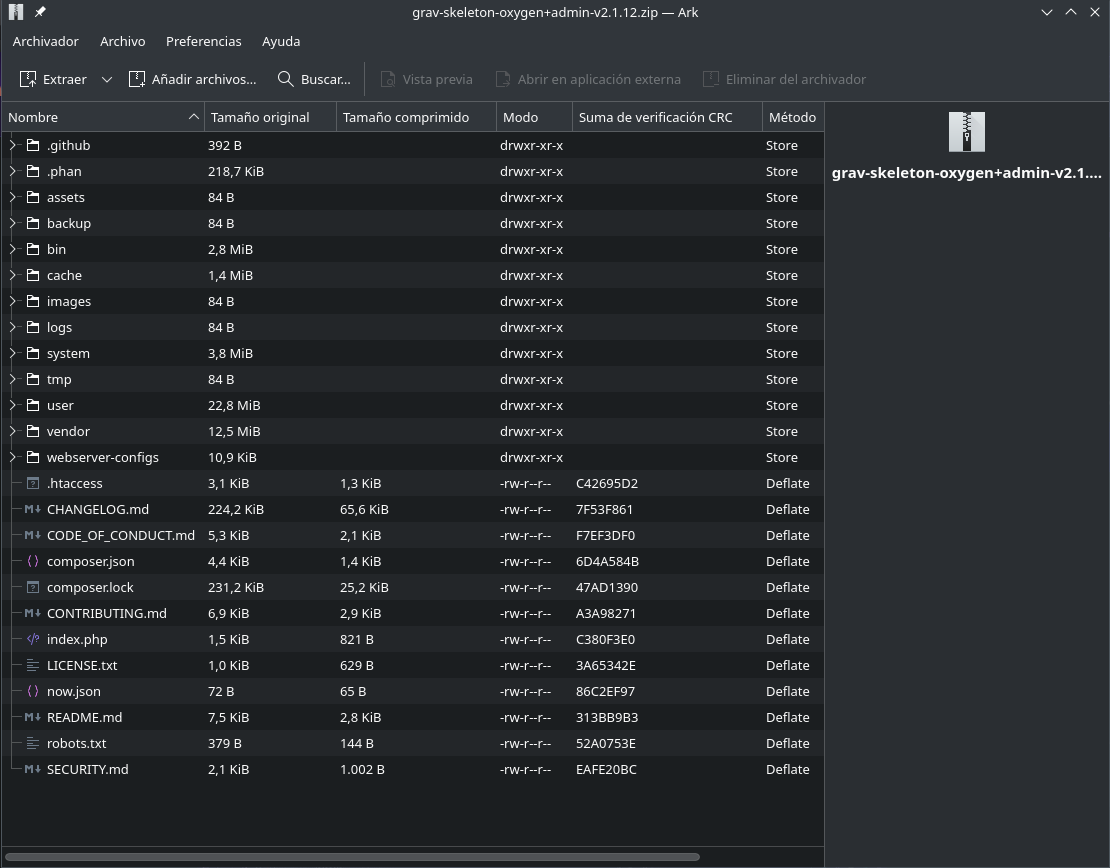The height and width of the screenshot is (868, 1110).
Task: Click the system folder icon
Action: pyautogui.click(x=33, y=353)
